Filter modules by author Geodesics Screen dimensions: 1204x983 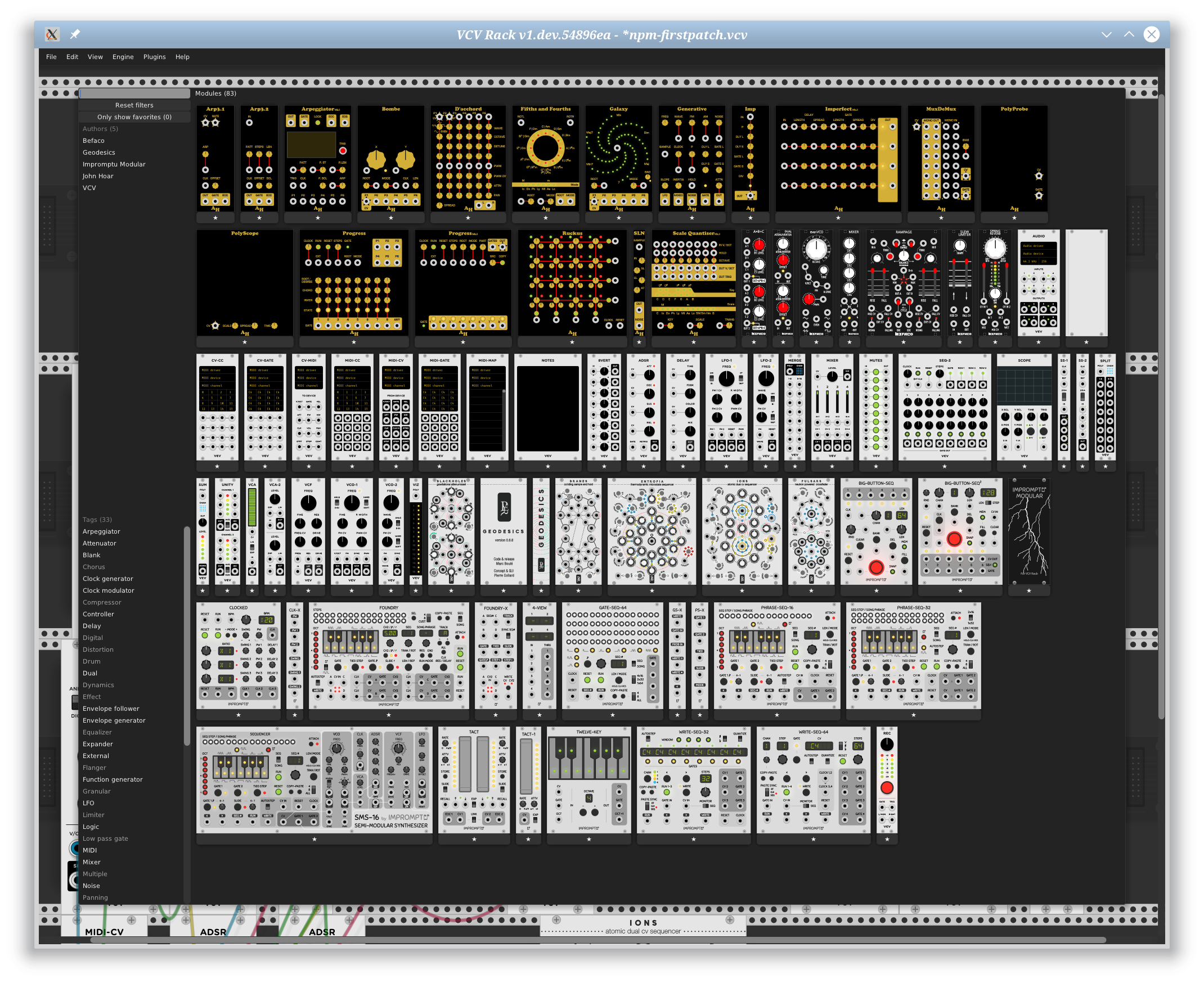[x=98, y=153]
